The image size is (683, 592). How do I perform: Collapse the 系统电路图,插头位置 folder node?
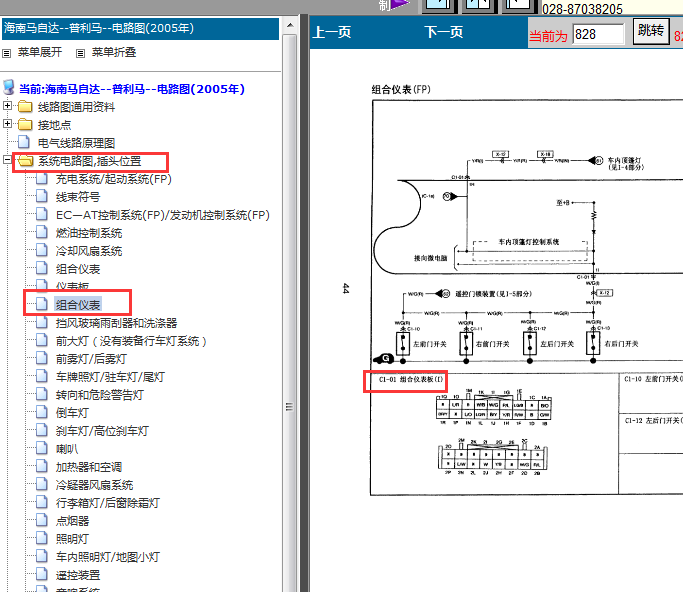7,160
